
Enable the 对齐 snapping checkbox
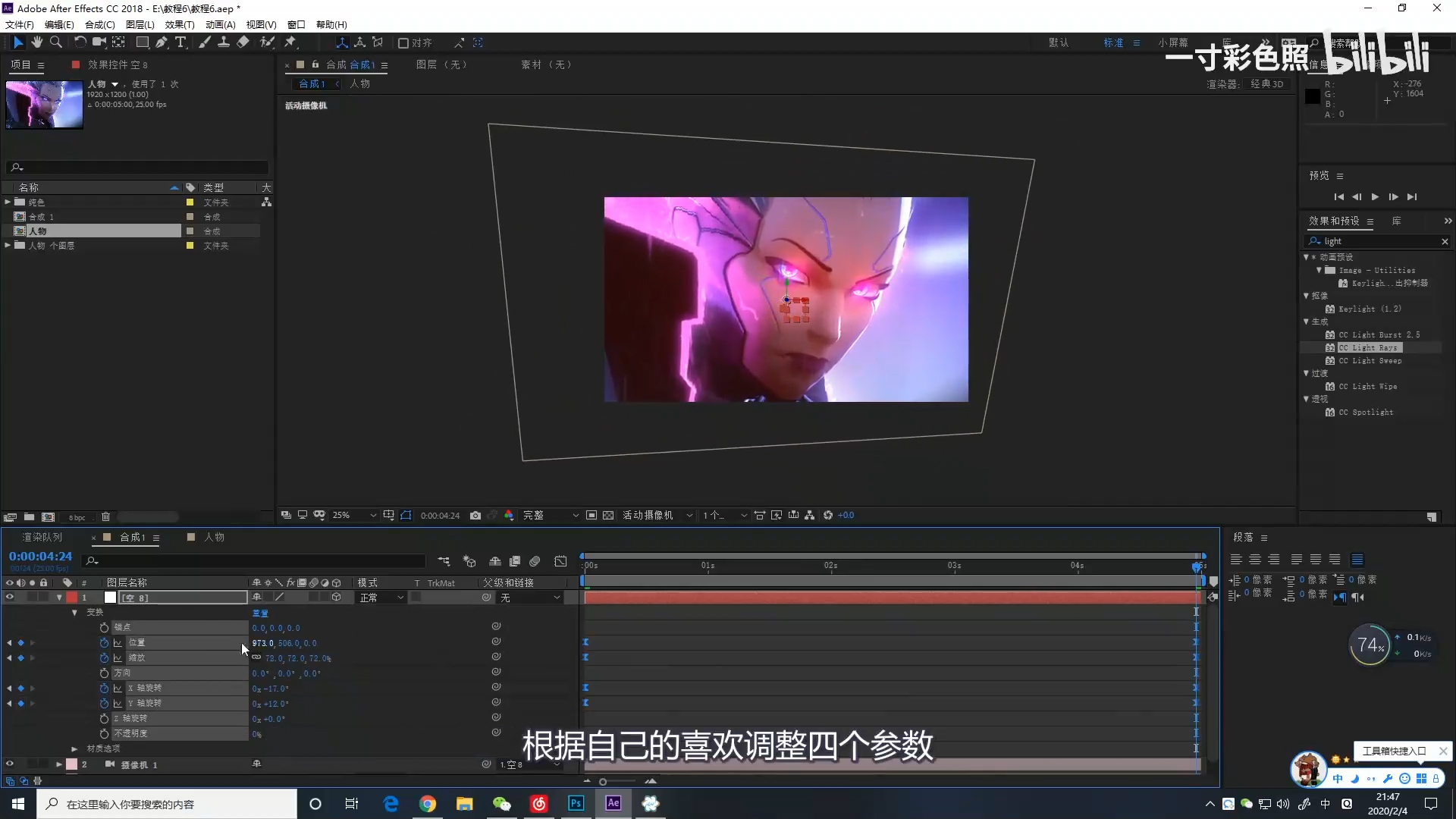click(403, 43)
